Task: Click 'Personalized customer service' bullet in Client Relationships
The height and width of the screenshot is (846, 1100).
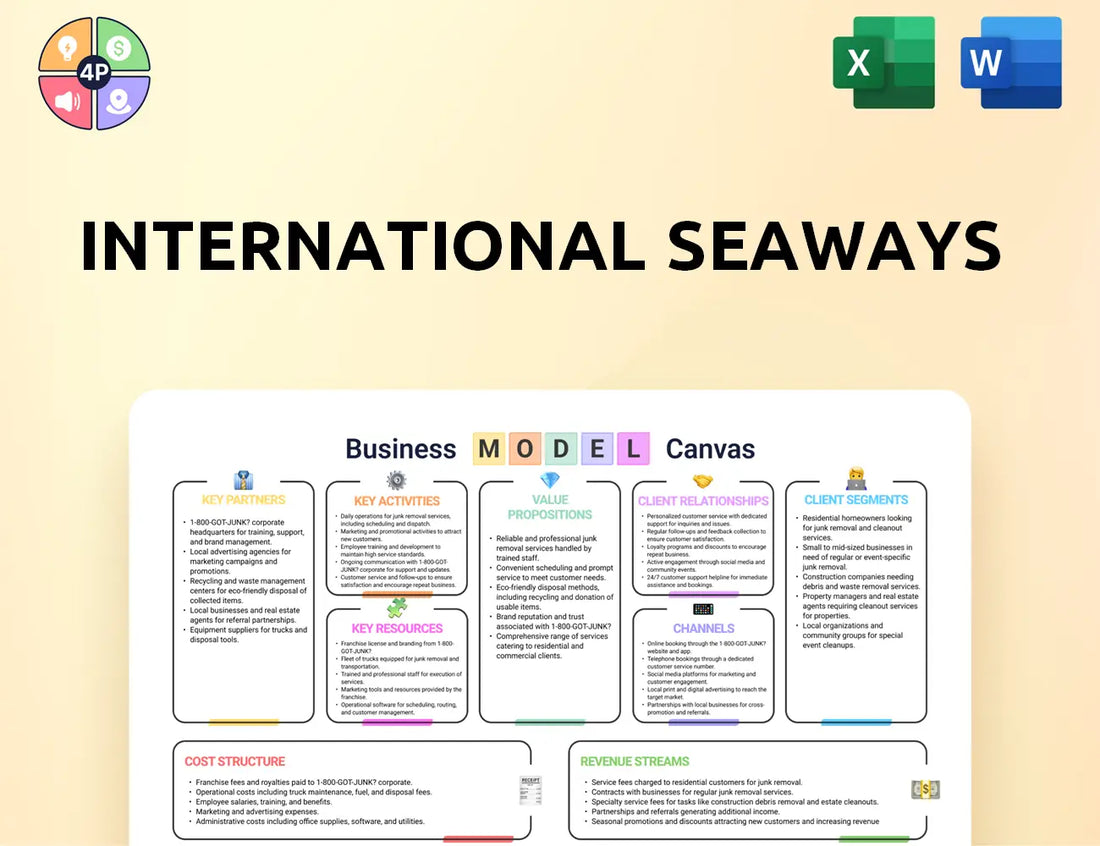Action: click(704, 520)
